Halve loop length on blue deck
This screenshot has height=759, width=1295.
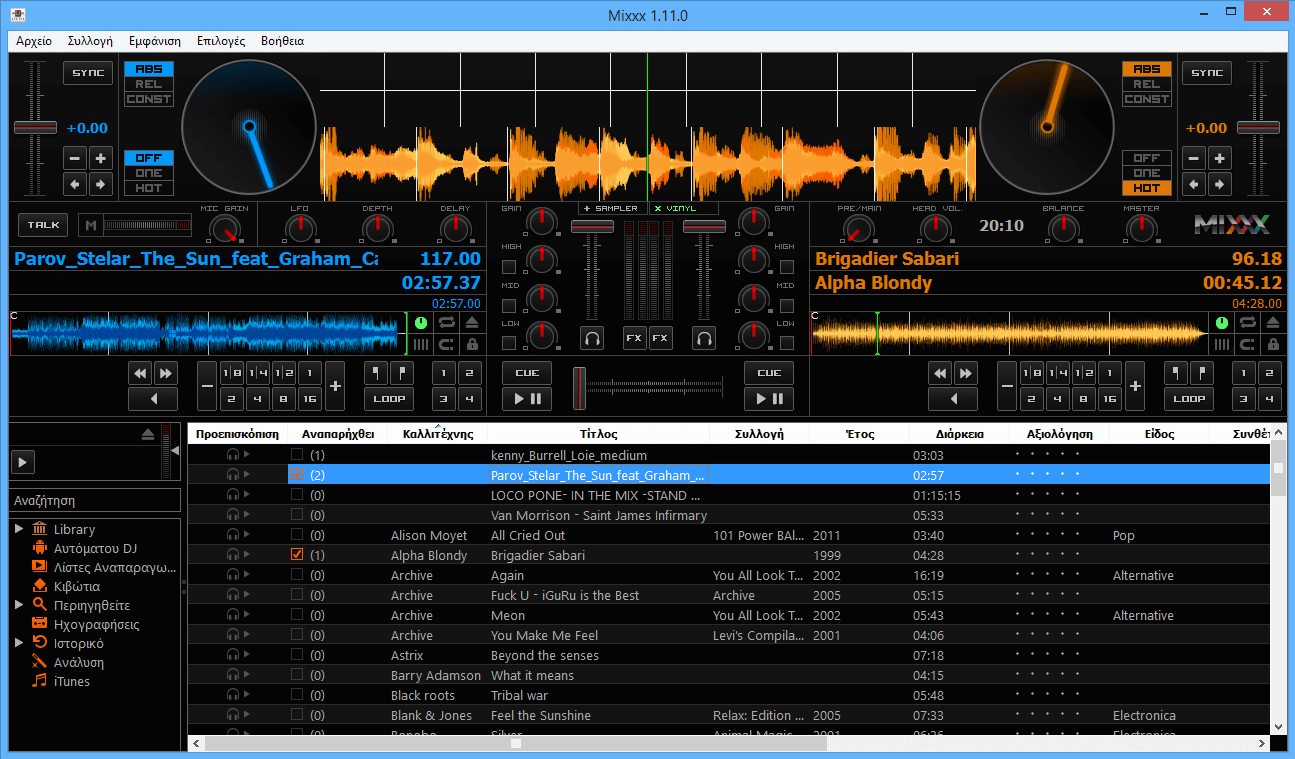point(206,386)
